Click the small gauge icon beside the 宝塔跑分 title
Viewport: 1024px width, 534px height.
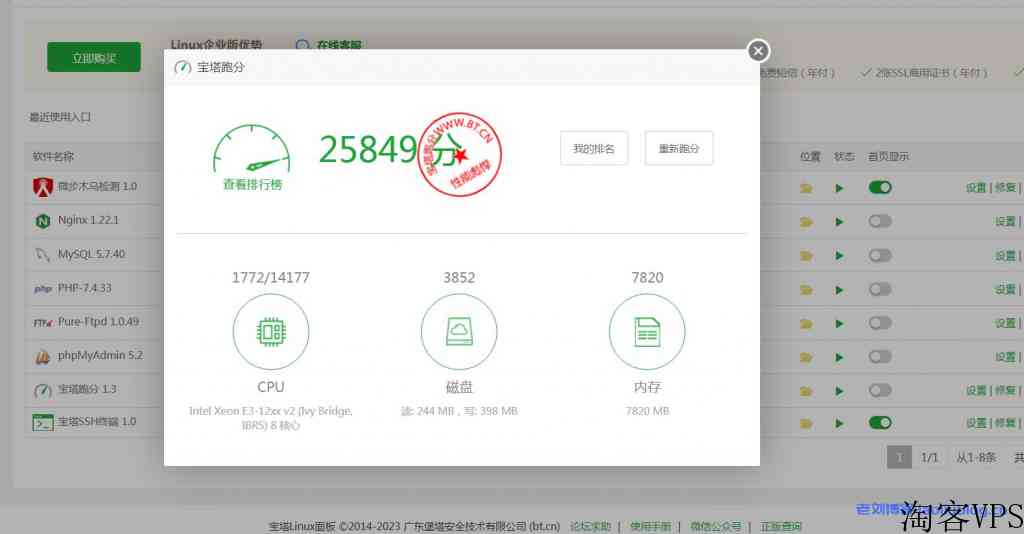tap(183, 67)
